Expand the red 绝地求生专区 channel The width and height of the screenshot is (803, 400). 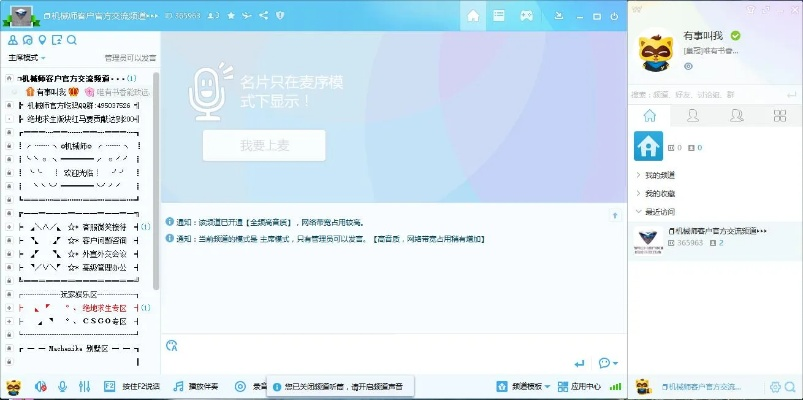(x=9, y=308)
